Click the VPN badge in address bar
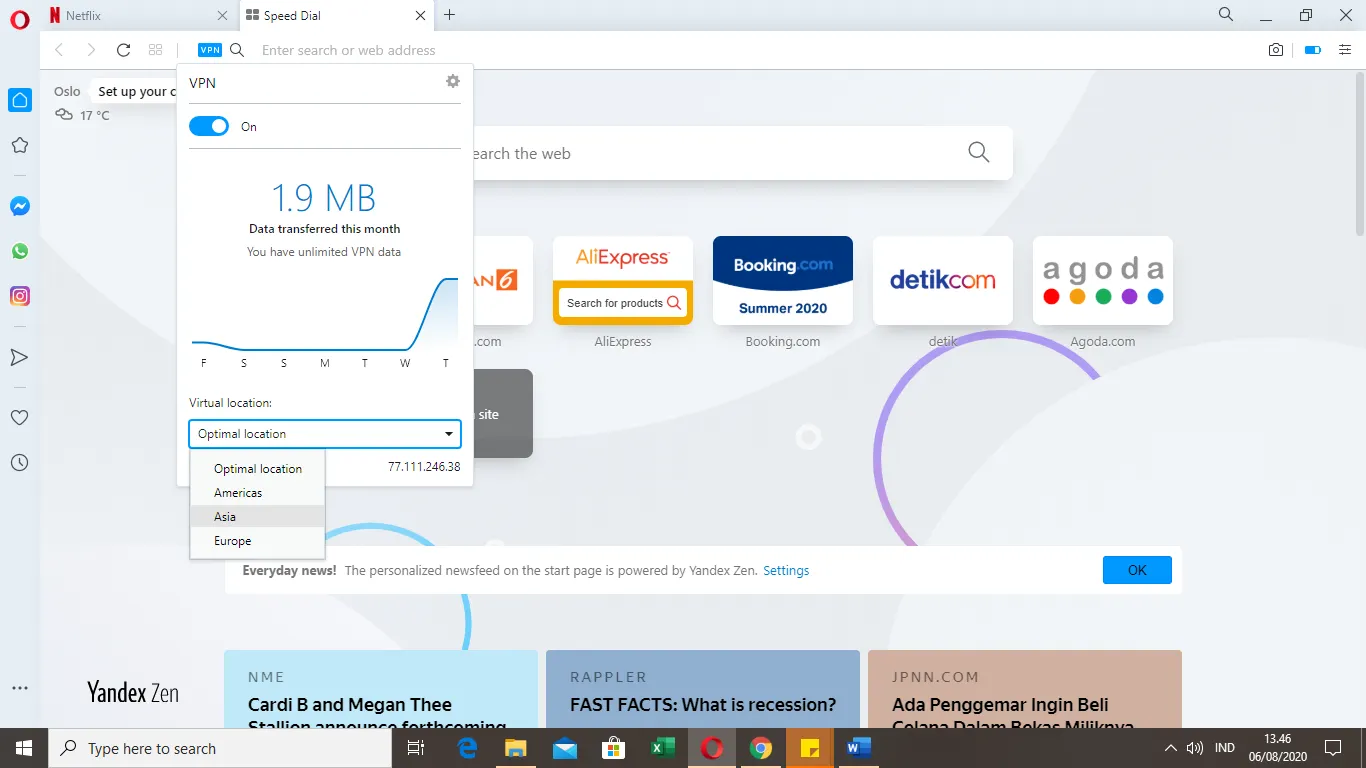Viewport: 1366px width, 768px height. pos(210,50)
